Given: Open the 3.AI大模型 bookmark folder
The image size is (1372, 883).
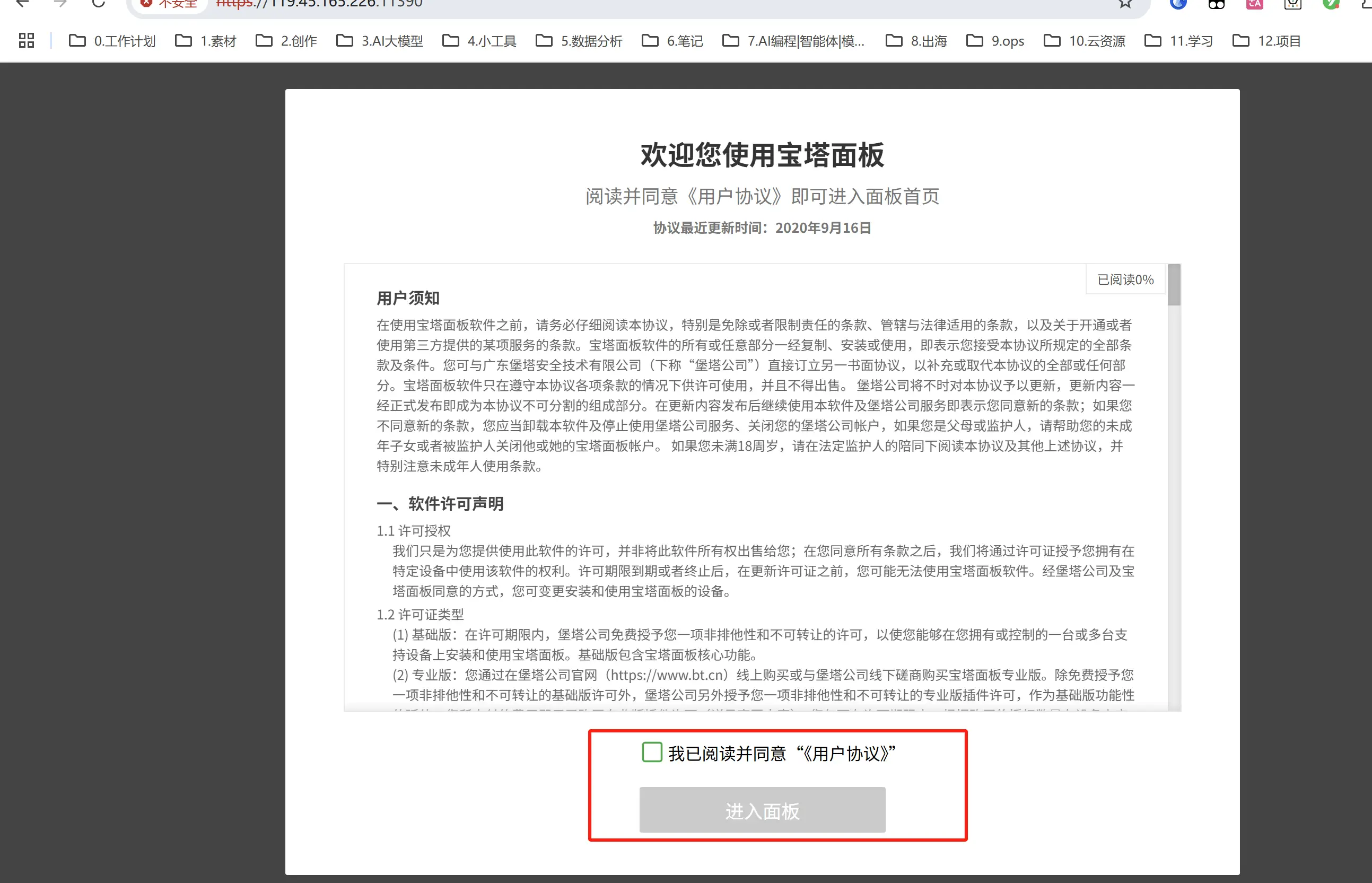Looking at the screenshot, I should pos(380,41).
